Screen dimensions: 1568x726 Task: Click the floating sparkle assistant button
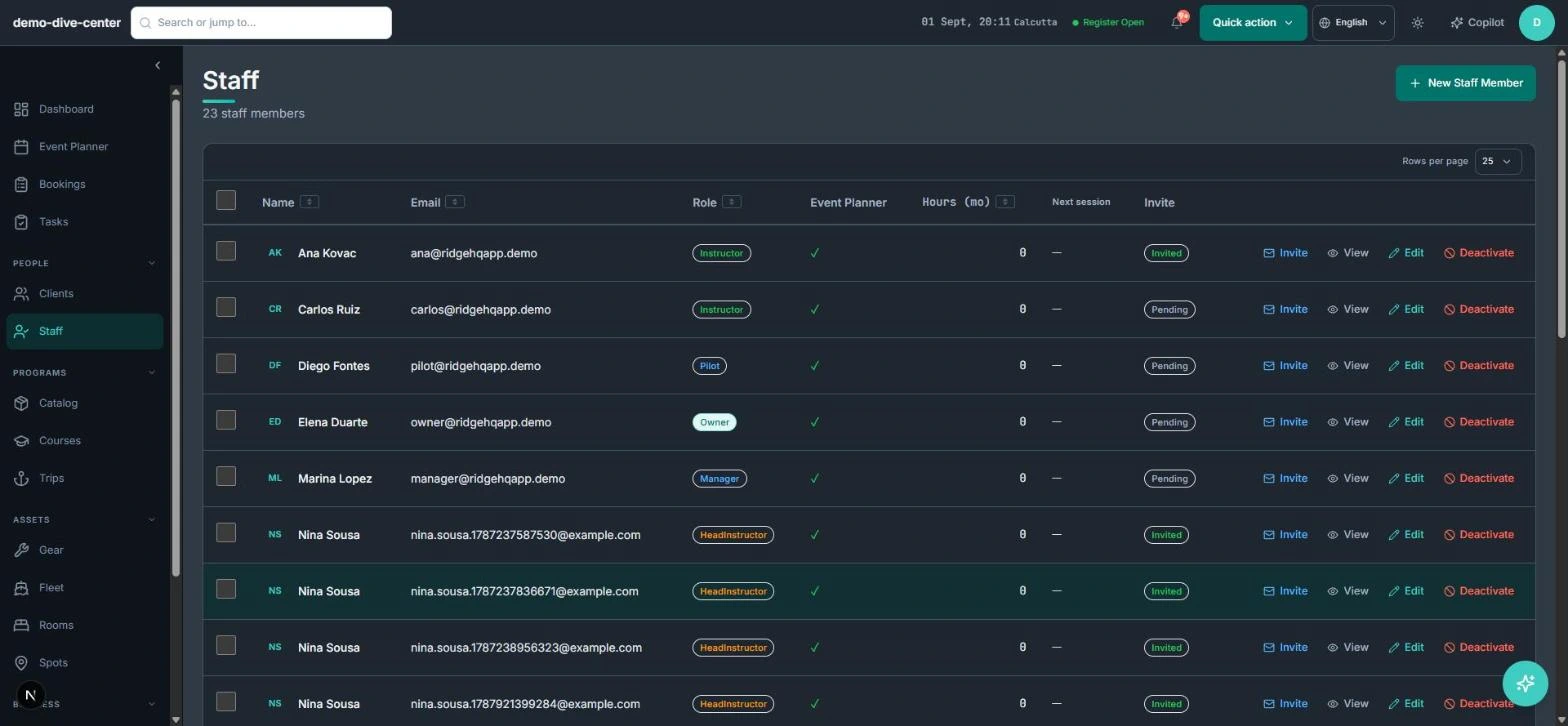coord(1525,684)
